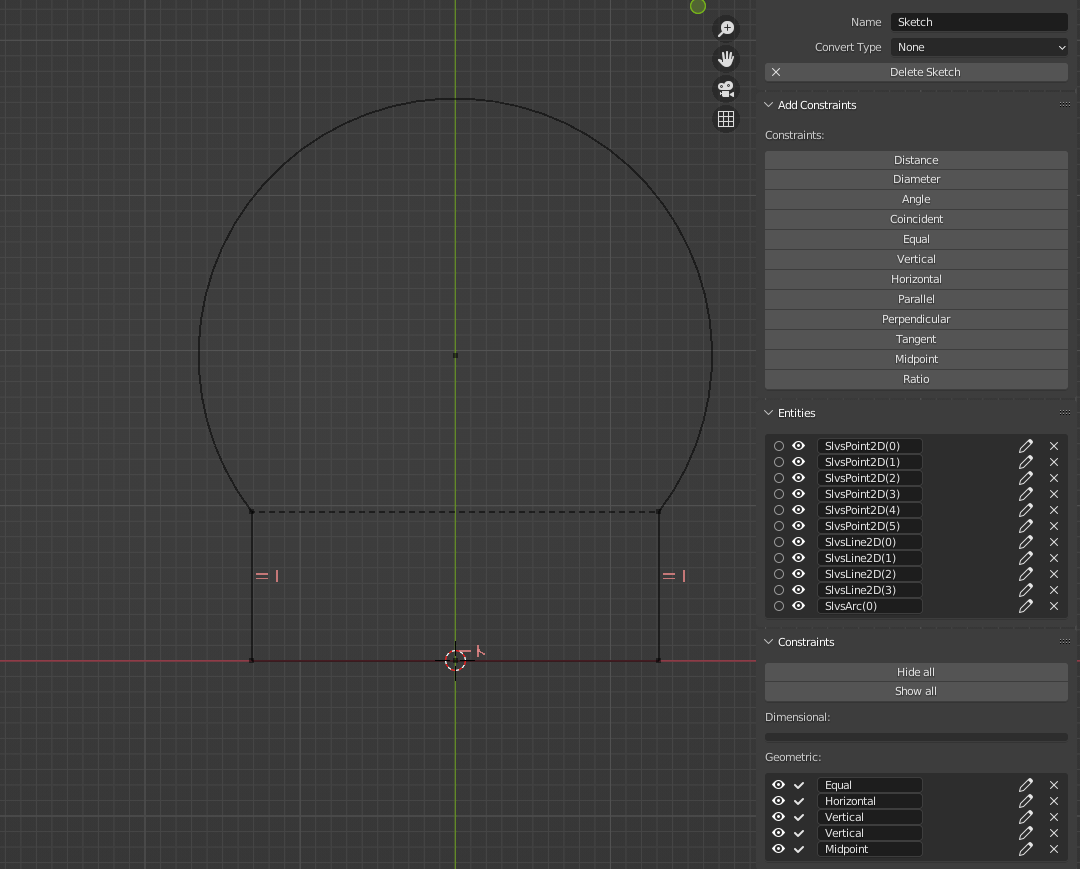Click the camera view icon
Screen dimensions: 1080x869
[x=725, y=89]
